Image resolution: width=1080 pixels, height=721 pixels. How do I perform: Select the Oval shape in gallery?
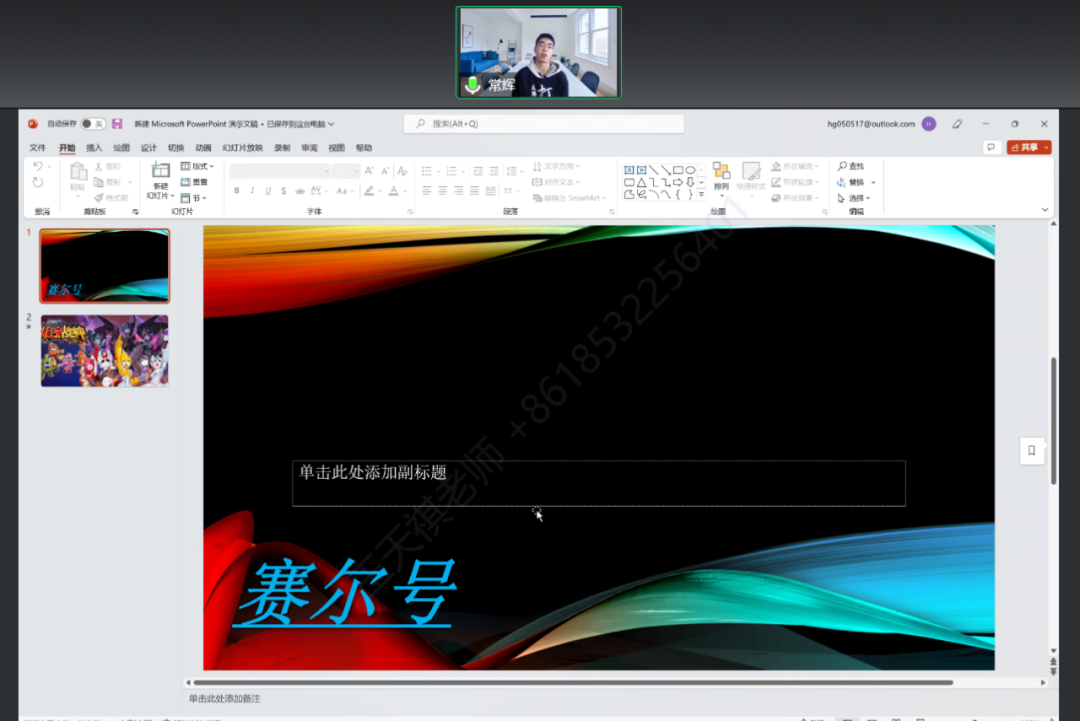(x=690, y=170)
